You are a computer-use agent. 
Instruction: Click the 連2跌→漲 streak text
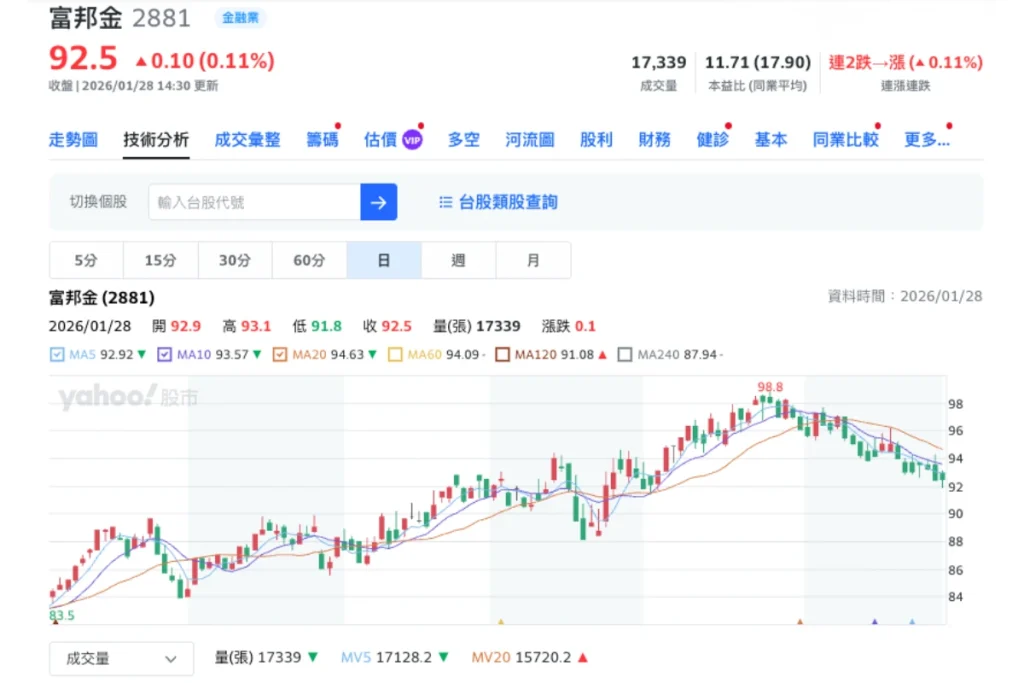click(x=905, y=63)
